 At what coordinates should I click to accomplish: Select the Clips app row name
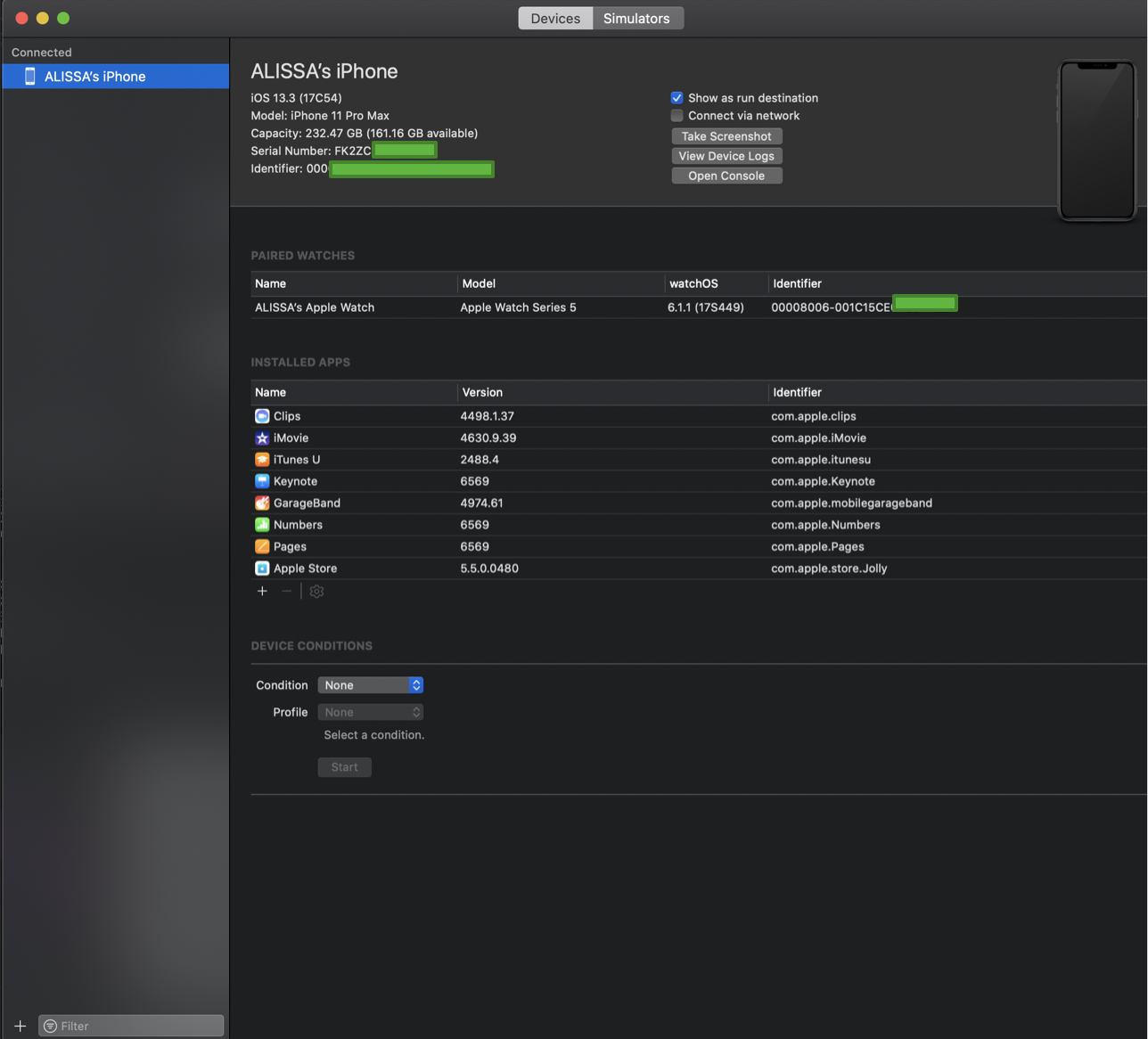click(287, 416)
